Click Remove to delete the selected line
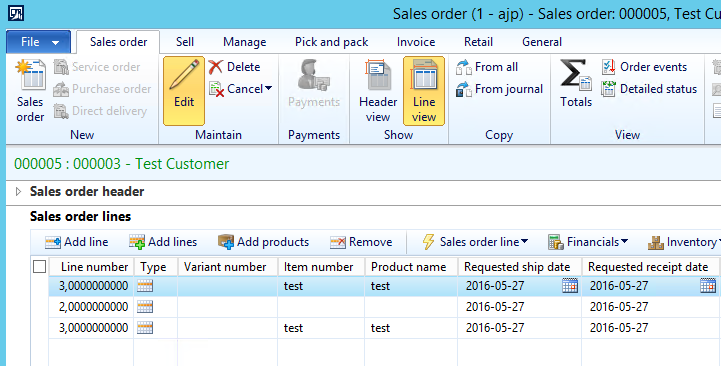721x366 pixels. (361, 242)
